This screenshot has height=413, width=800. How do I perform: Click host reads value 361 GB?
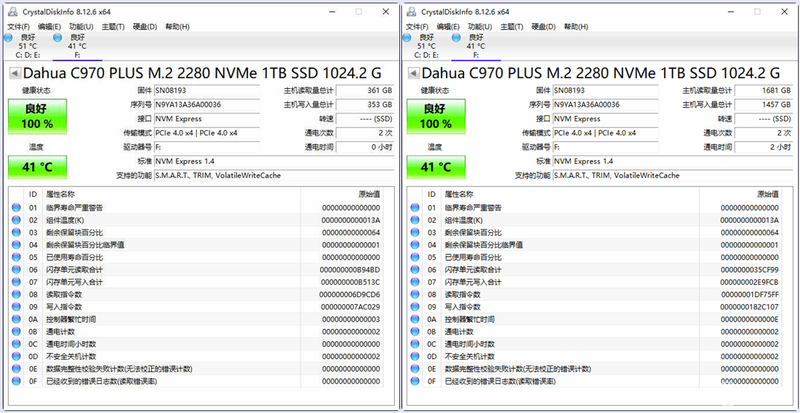[x=365, y=90]
